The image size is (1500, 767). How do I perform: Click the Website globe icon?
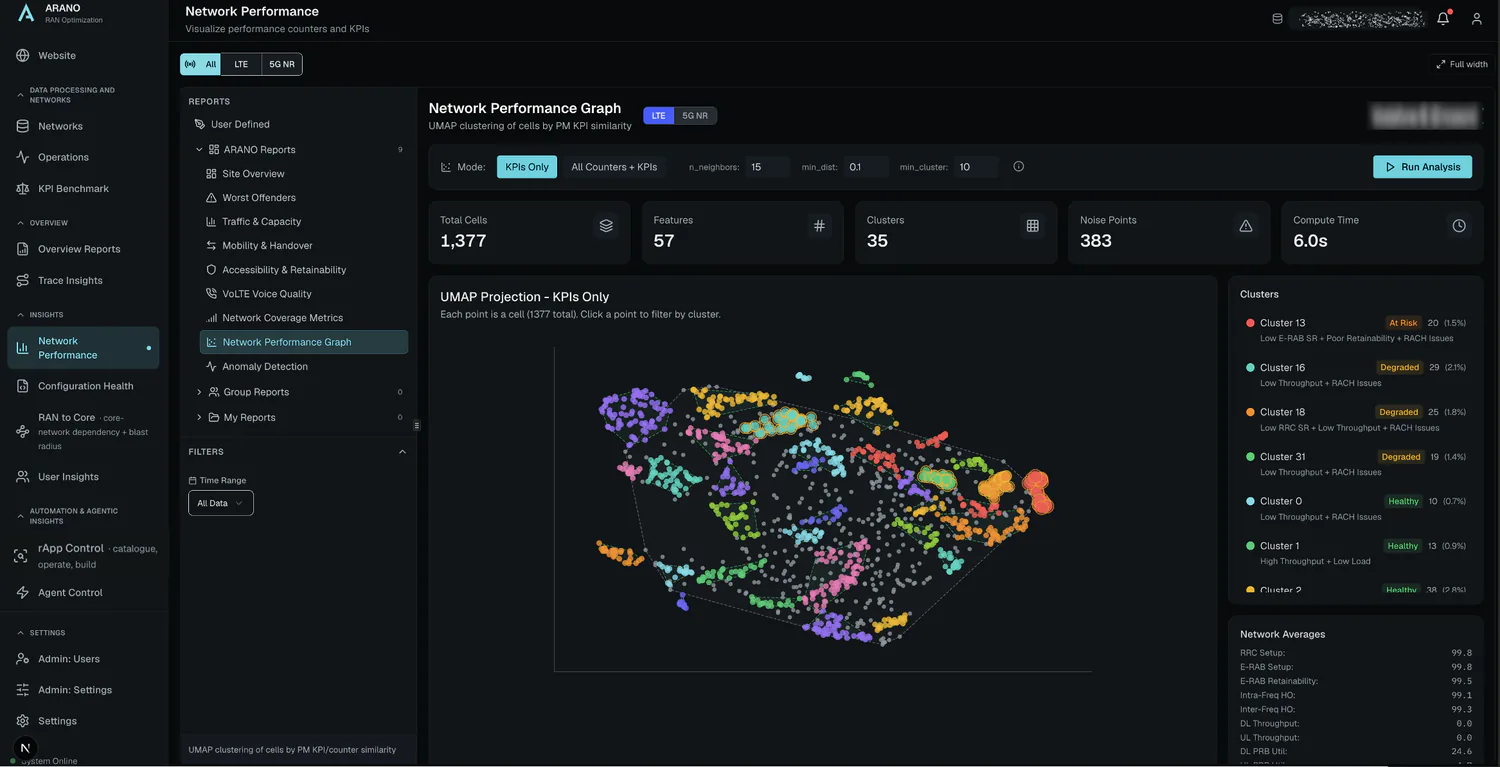coord(23,55)
